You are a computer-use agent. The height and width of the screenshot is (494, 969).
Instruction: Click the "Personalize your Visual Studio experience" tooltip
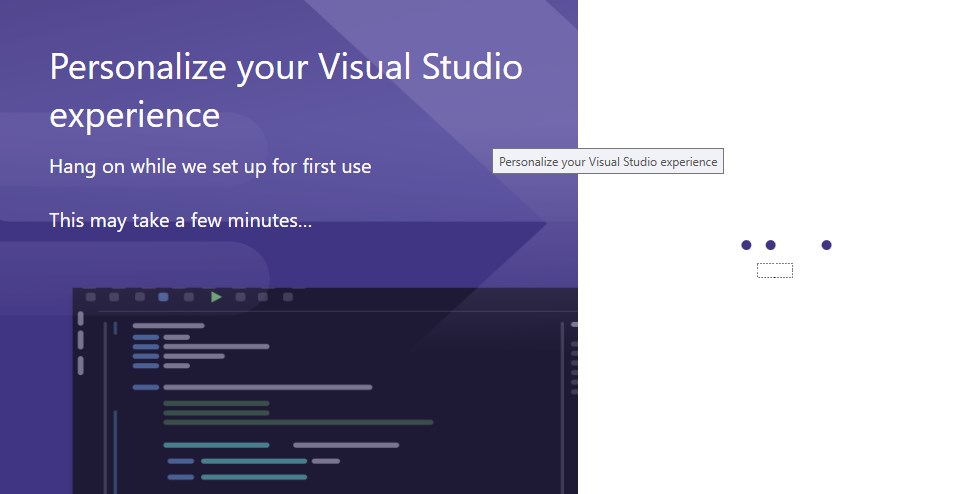(608, 161)
